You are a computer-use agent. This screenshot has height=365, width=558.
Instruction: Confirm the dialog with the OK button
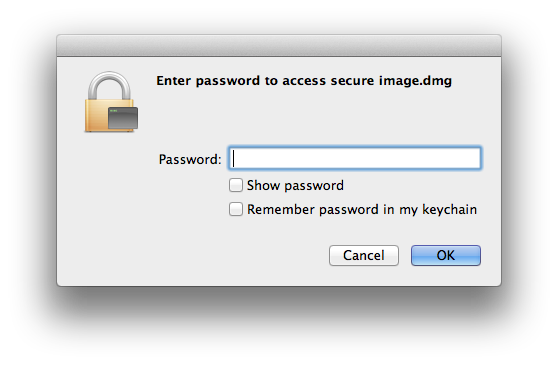tap(446, 255)
